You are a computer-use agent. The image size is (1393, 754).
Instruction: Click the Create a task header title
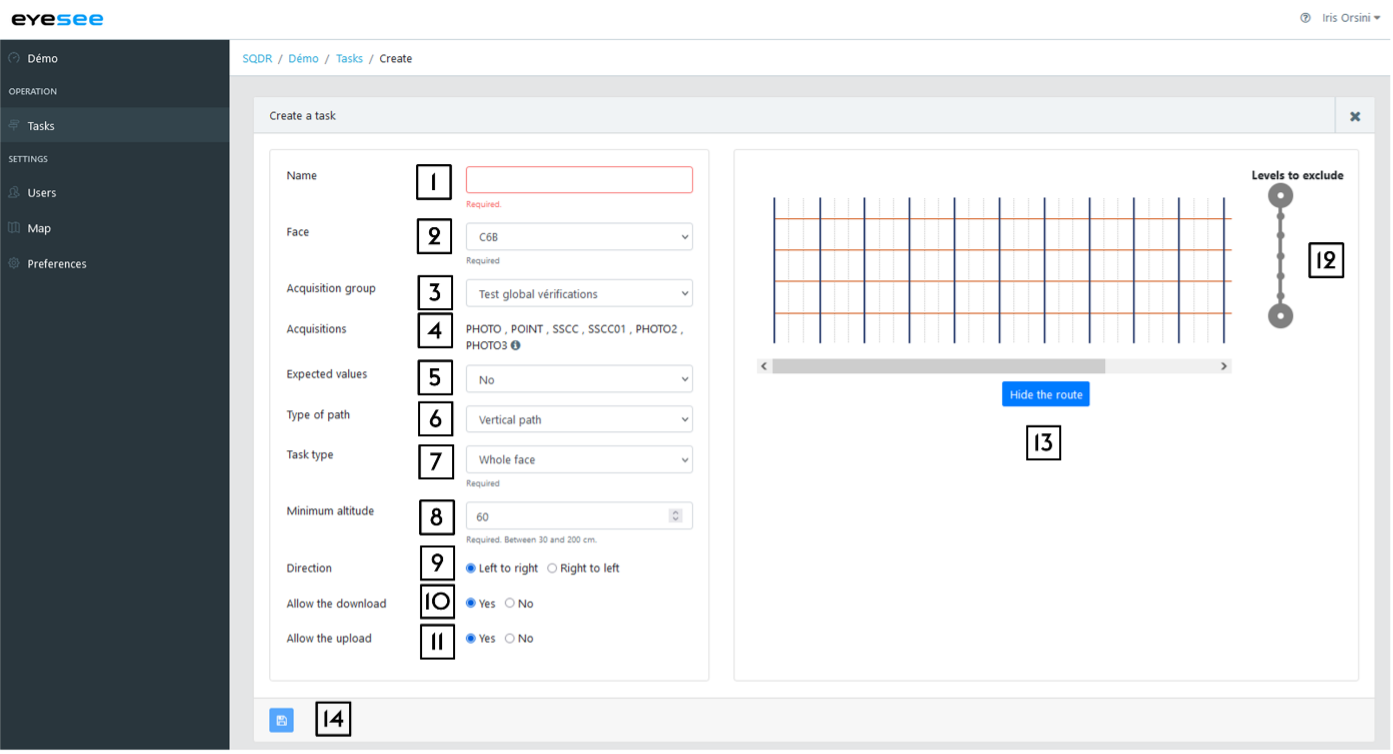303,117
